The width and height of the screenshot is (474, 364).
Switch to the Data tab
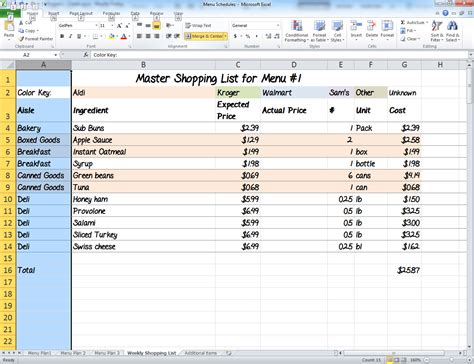[x=135, y=13]
